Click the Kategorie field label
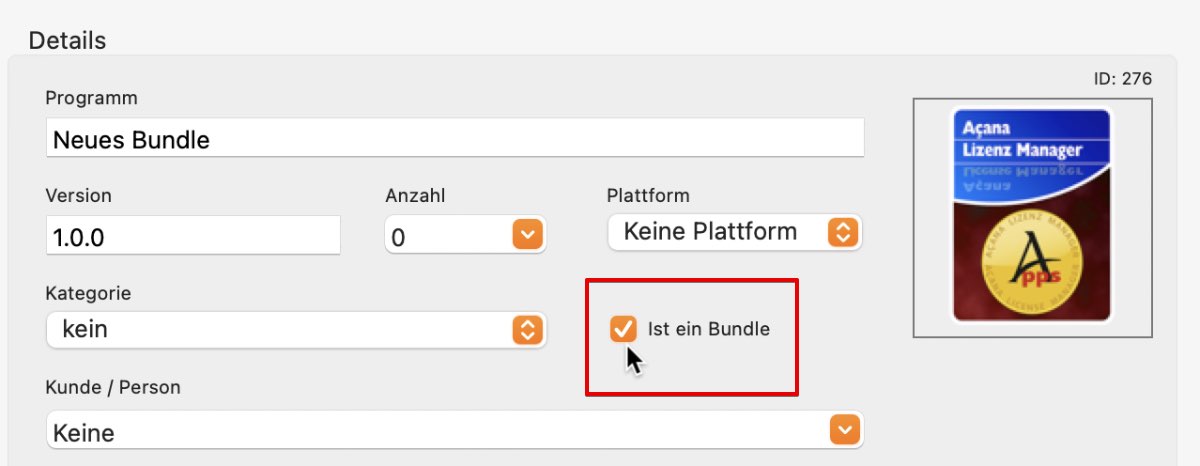 coord(88,294)
